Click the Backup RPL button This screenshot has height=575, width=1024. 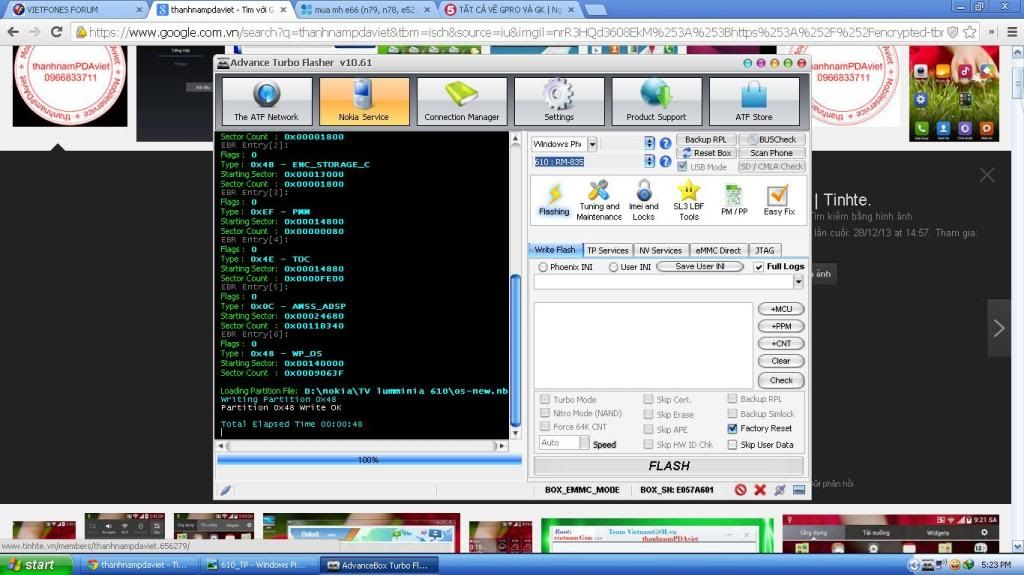tap(706, 140)
